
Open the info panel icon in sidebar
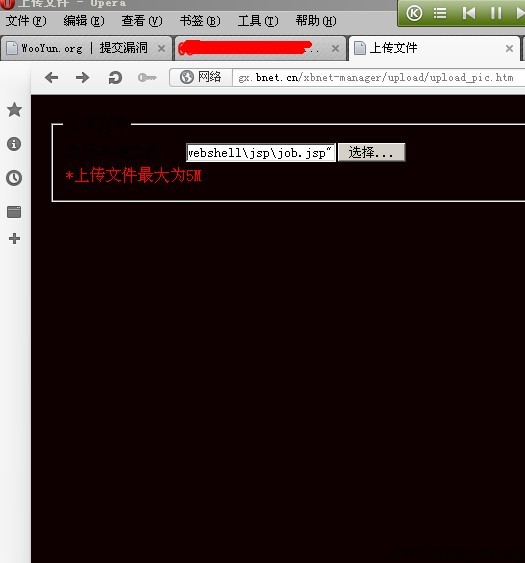[14, 144]
